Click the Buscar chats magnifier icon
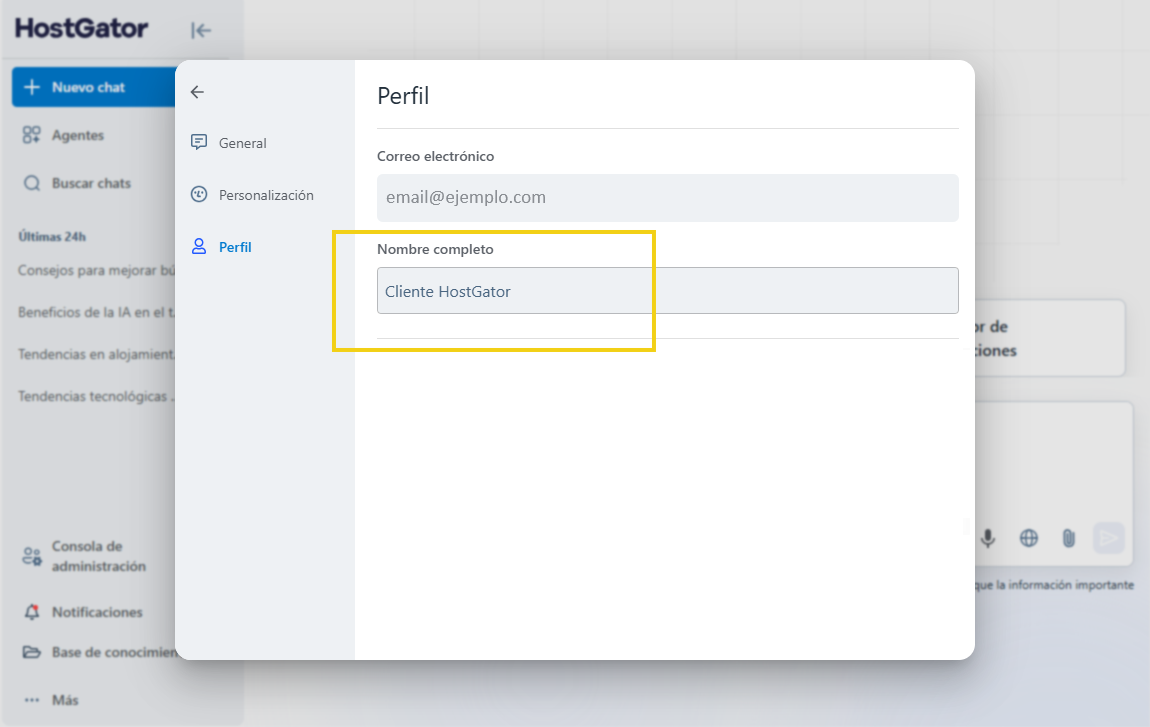Image resolution: width=1150 pixels, height=727 pixels. pyautogui.click(x=32, y=183)
